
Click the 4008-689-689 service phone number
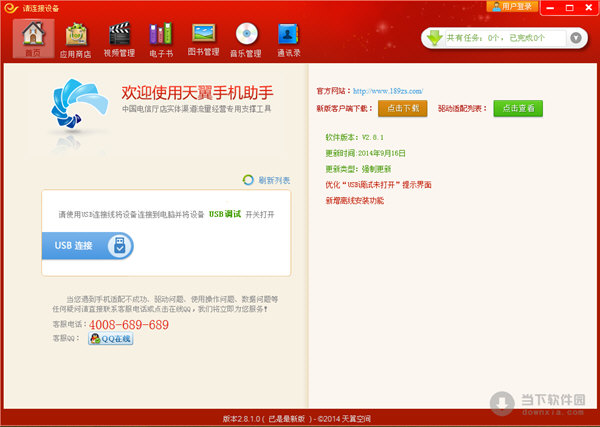[x=129, y=325]
